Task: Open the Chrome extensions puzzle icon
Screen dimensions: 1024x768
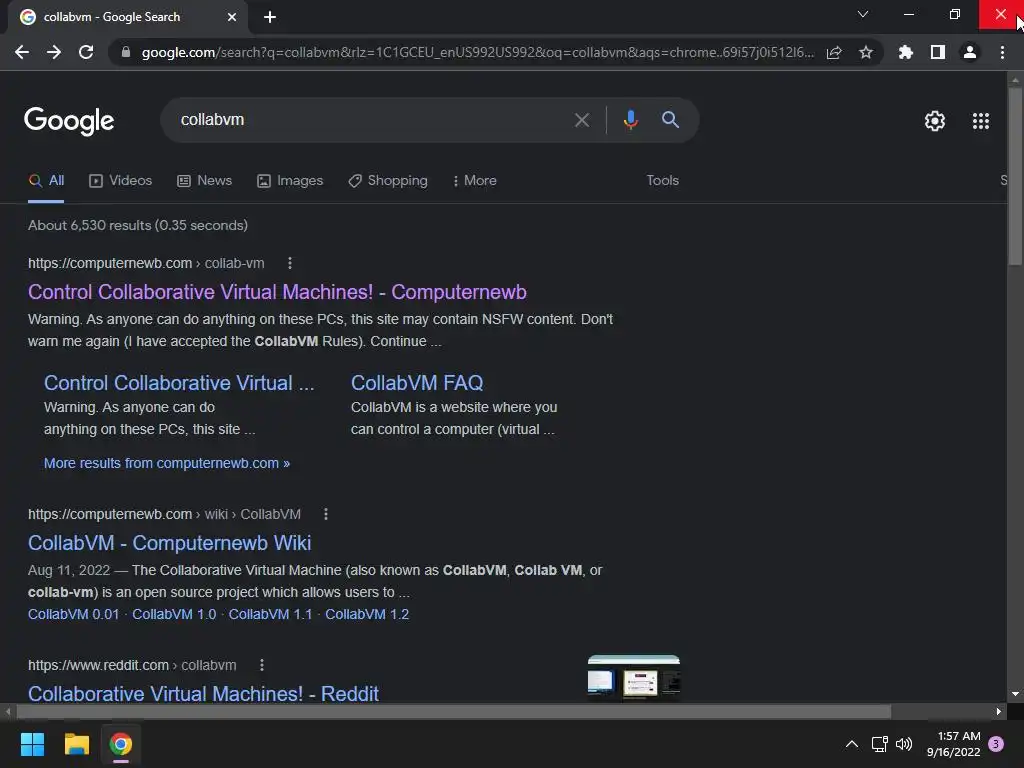Action: point(905,52)
